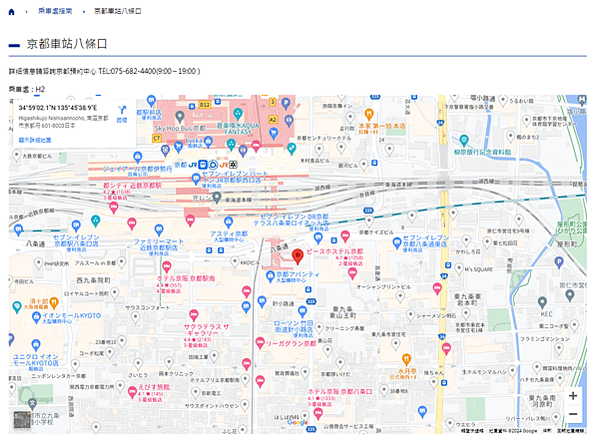599x444 pixels.
Task: Select セブン-イレブン 京都八条通東店 marker
Action: 397,243
